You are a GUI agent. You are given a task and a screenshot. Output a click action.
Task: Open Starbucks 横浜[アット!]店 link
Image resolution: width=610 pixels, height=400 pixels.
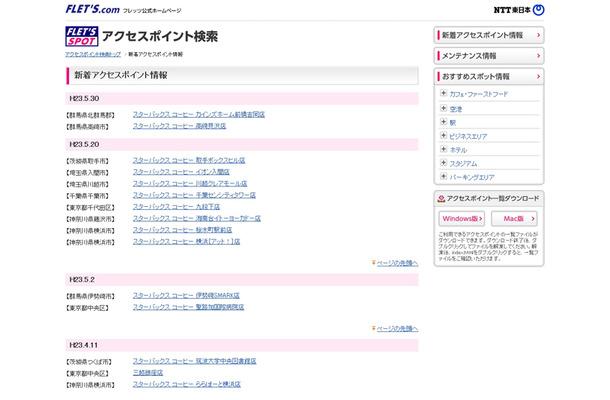pyautogui.click(x=186, y=242)
